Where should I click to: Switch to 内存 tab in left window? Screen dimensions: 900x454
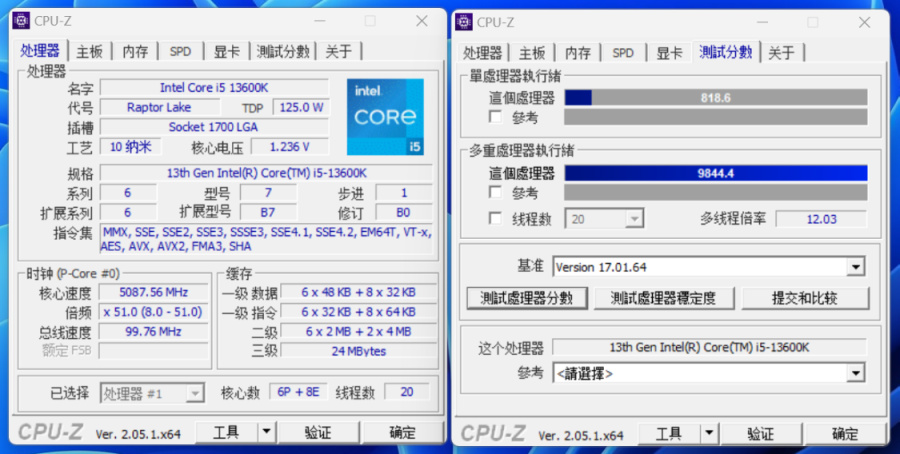(135, 52)
